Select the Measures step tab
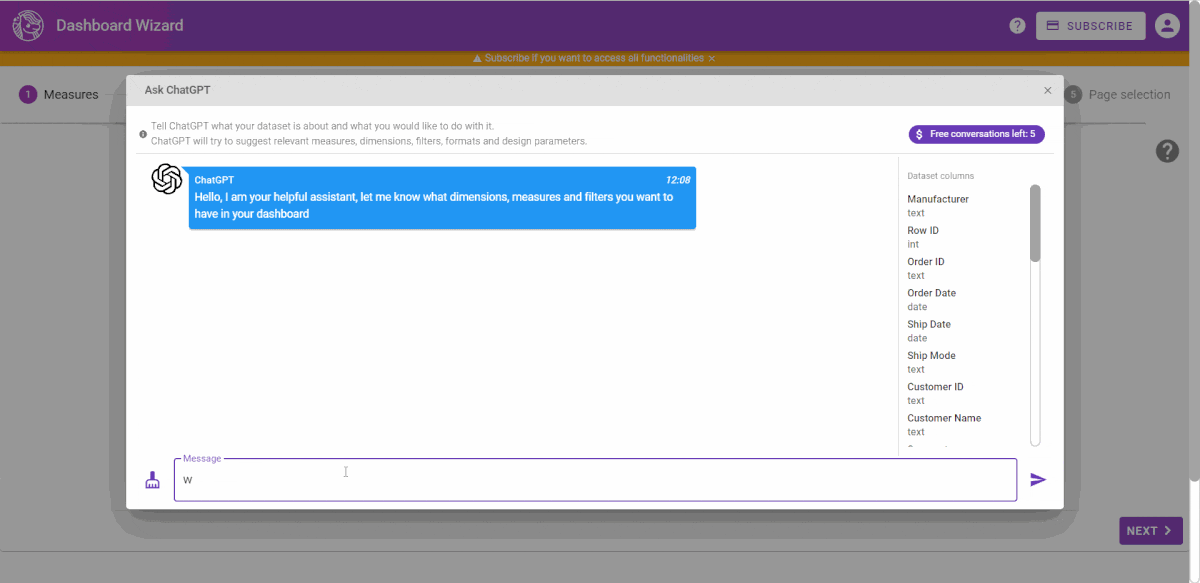Screen dimensions: 1200x583 [60, 95]
